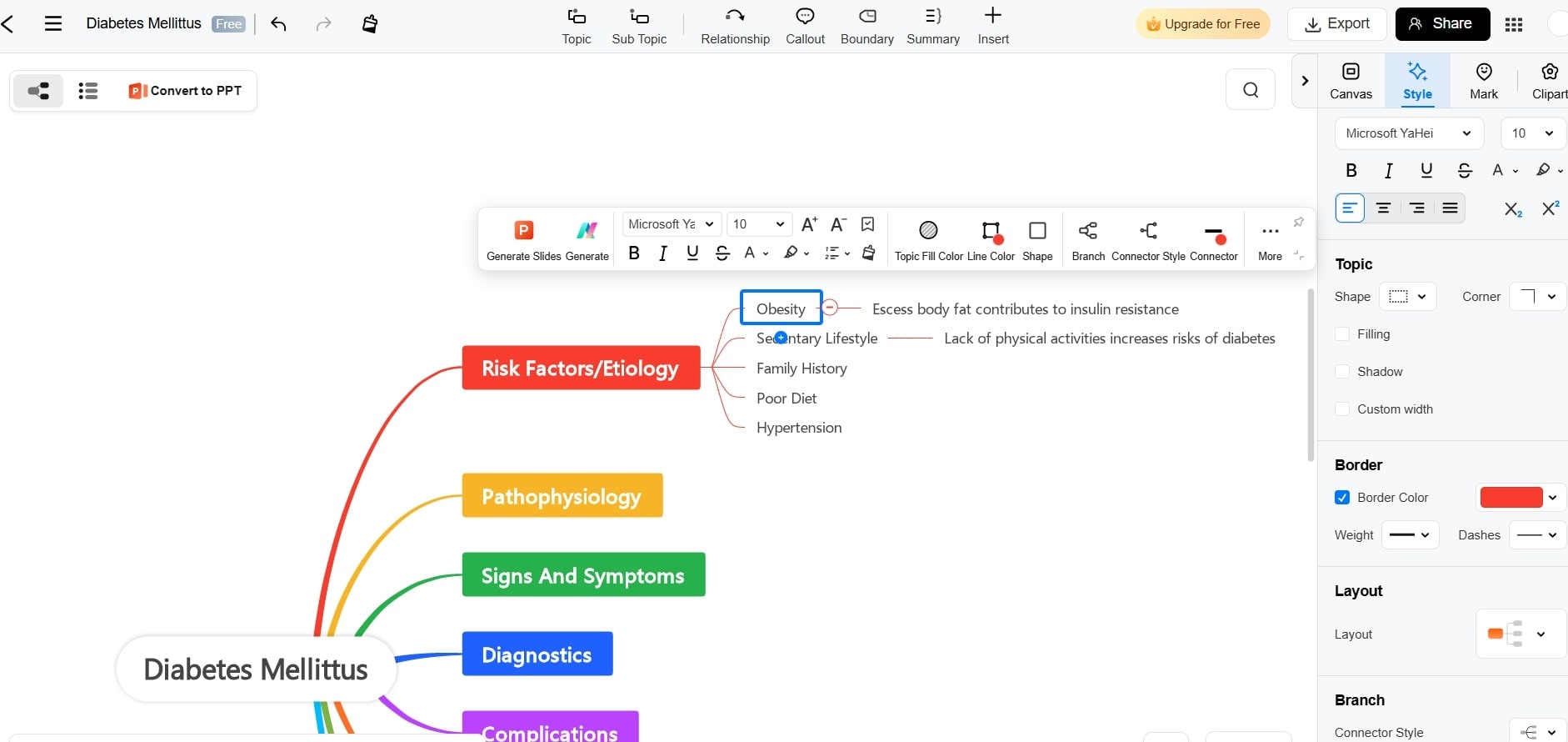Click Generate Slides in floating toolbar
Screen dimensions: 1568x742
pyautogui.click(x=523, y=240)
